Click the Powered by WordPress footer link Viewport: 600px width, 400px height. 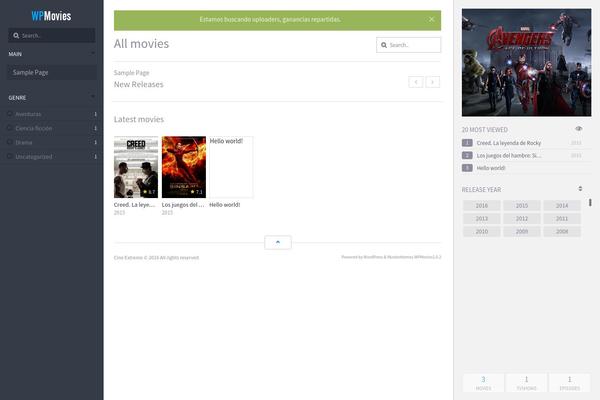point(391,257)
